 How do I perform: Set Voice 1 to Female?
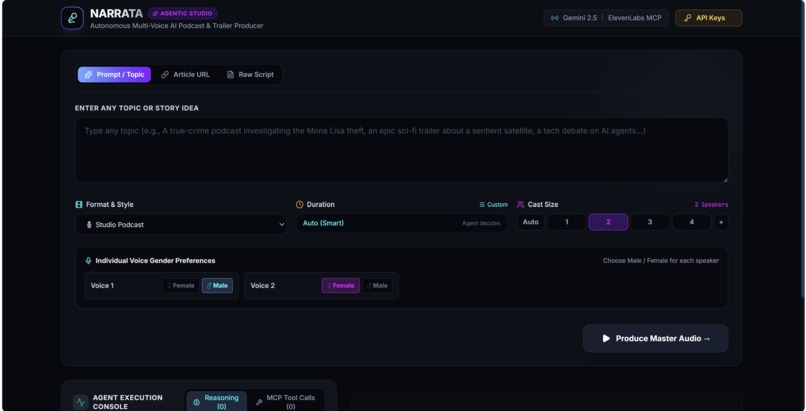click(x=180, y=286)
